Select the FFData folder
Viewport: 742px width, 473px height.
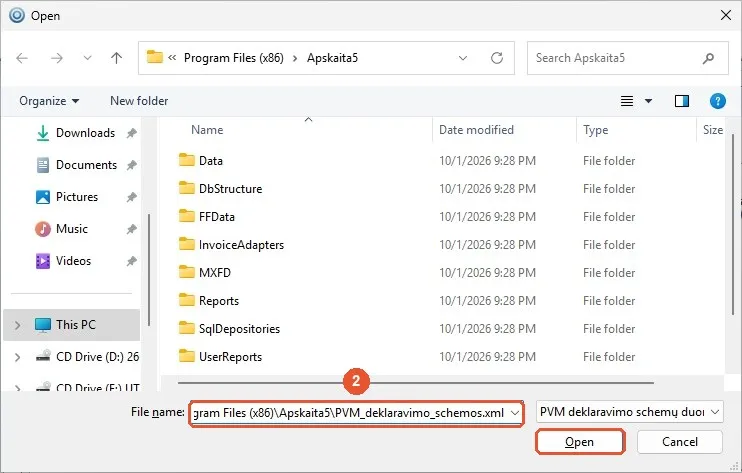click(217, 217)
